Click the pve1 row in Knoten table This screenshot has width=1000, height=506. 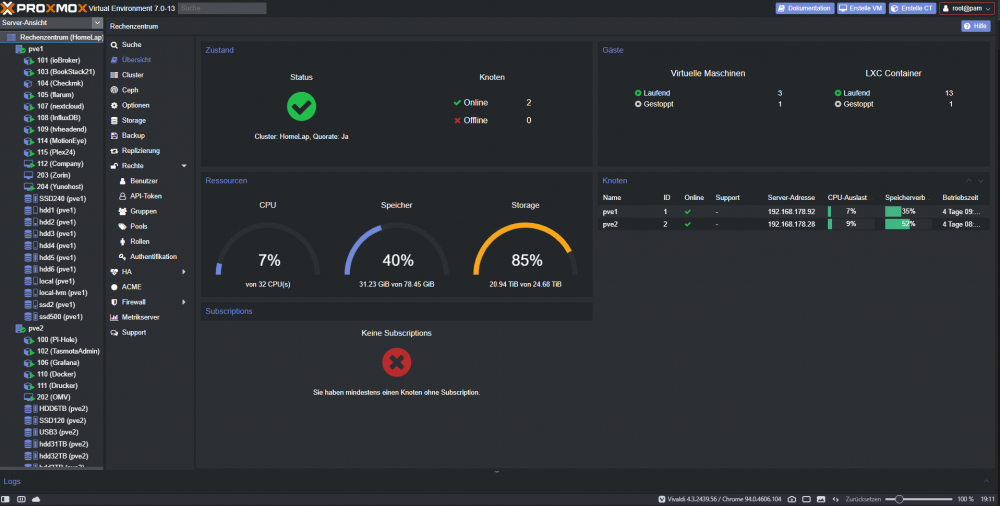click(794, 211)
